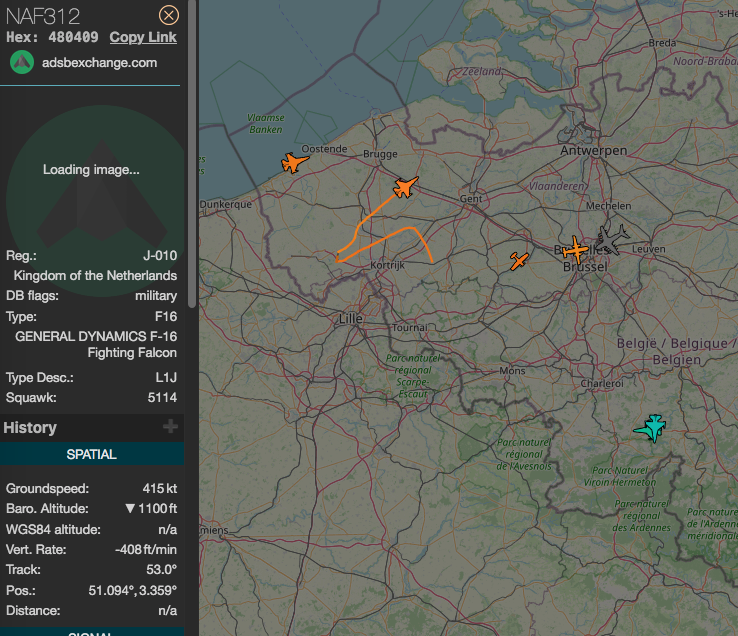Close the NAF312 aircraft info panel
This screenshot has height=636, width=738.
point(168,16)
